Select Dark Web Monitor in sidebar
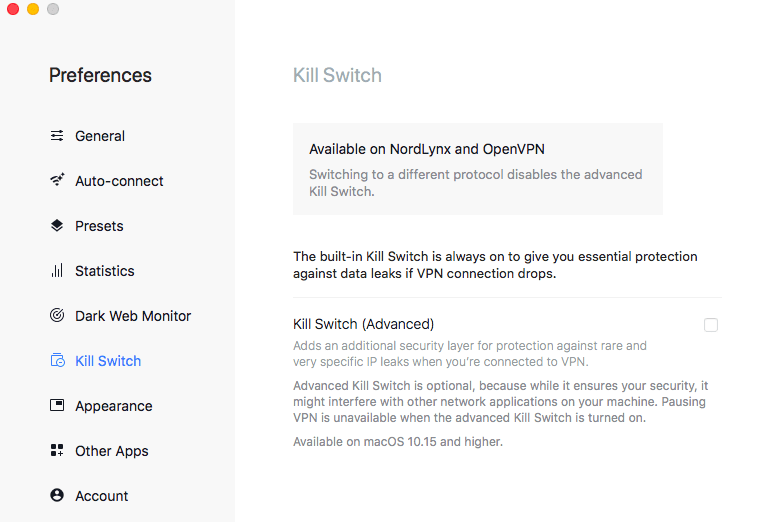Viewport: 770px width, 522px height. pos(133,316)
